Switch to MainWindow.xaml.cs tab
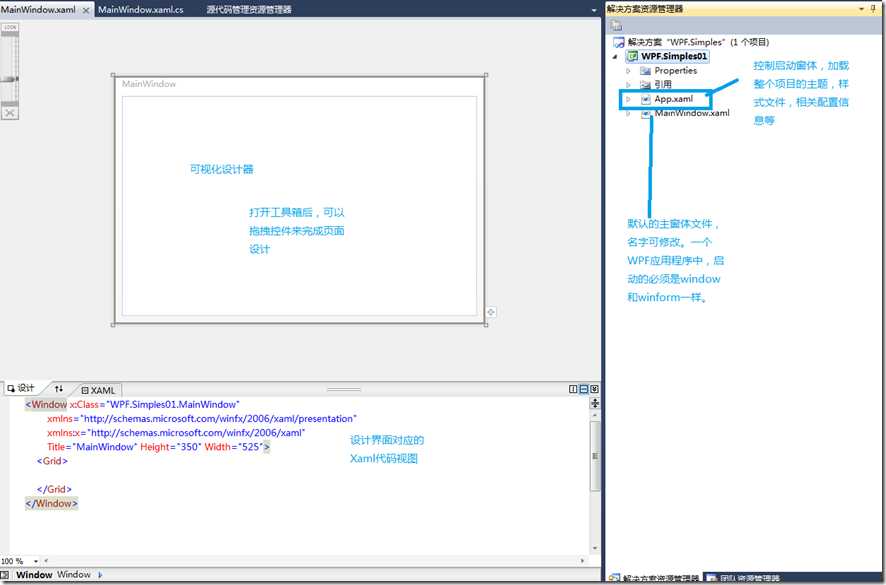This screenshot has height=585, width=886. coord(141,10)
